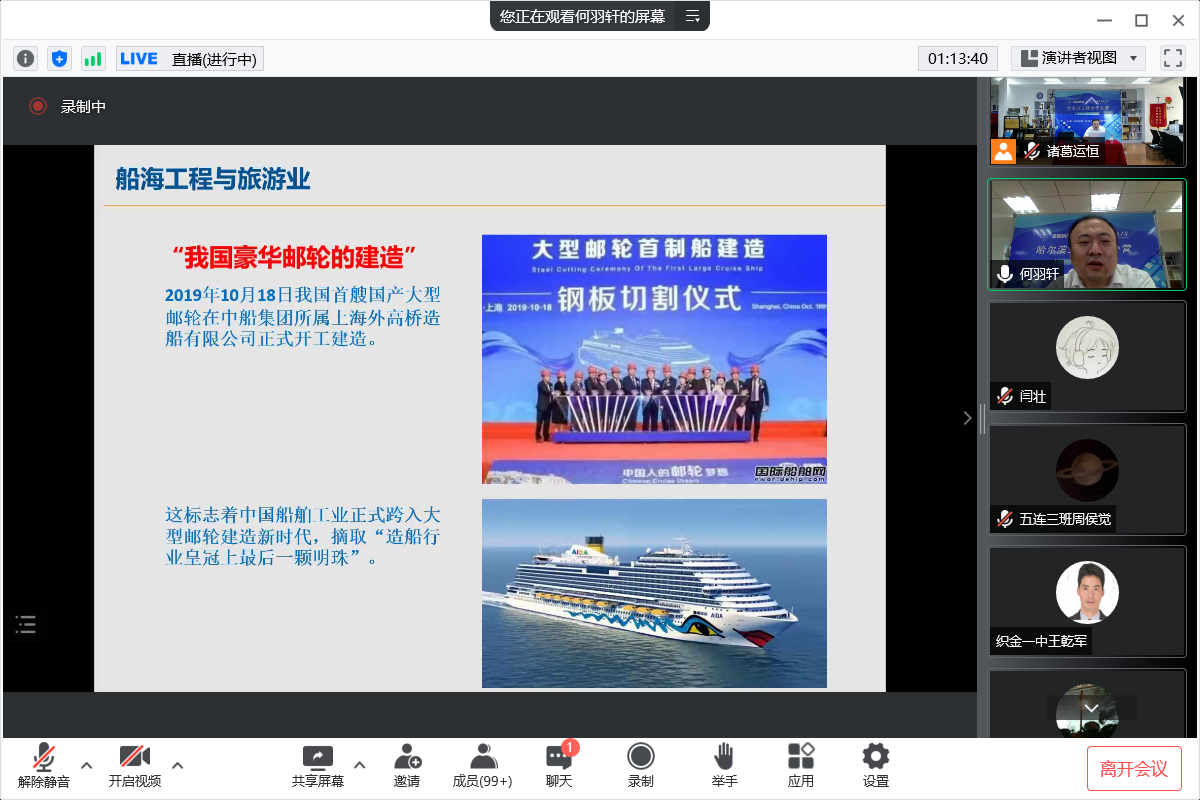Turn on video (开启视频)
This screenshot has width=1200, height=800.
134,765
